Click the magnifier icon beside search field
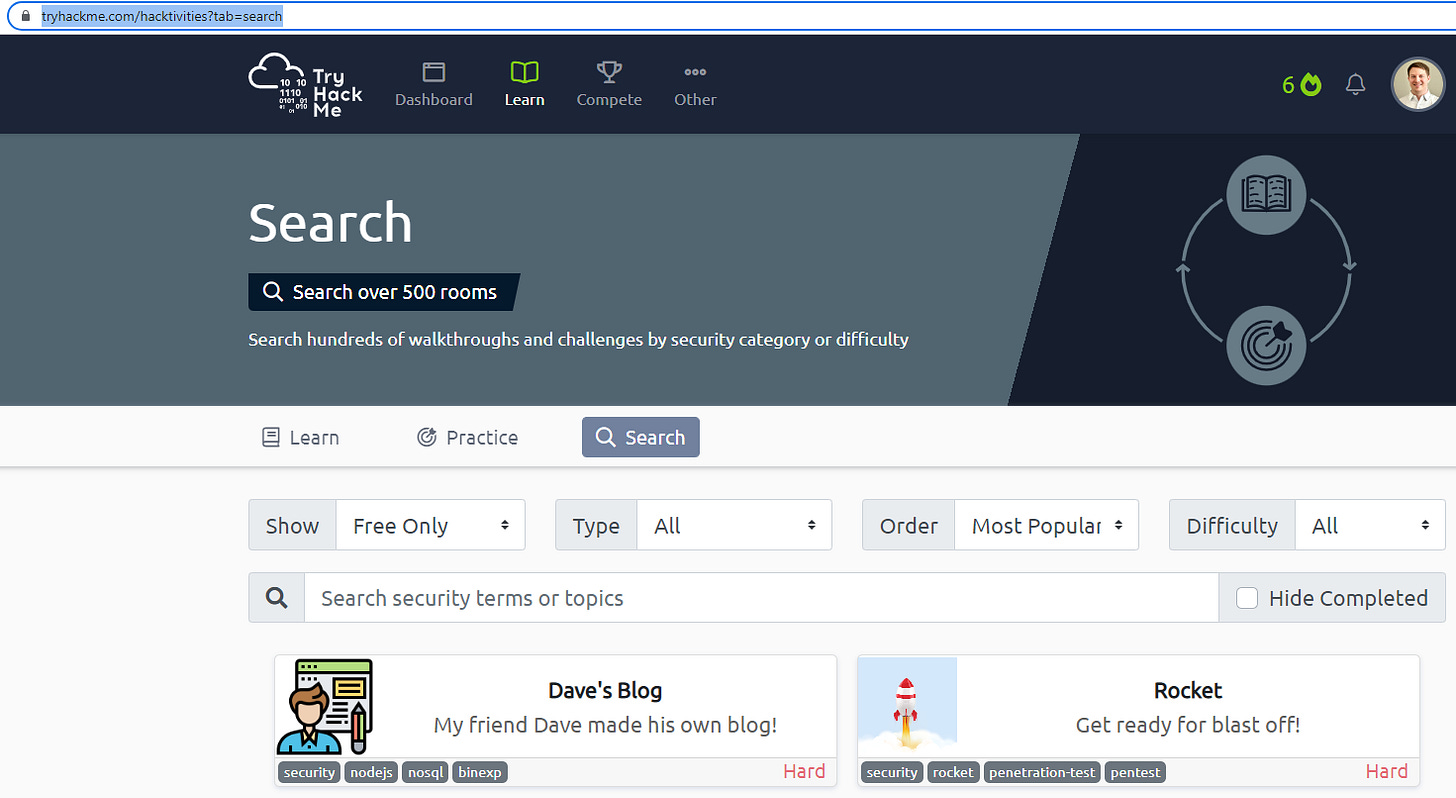This screenshot has width=1456, height=798. point(276,598)
